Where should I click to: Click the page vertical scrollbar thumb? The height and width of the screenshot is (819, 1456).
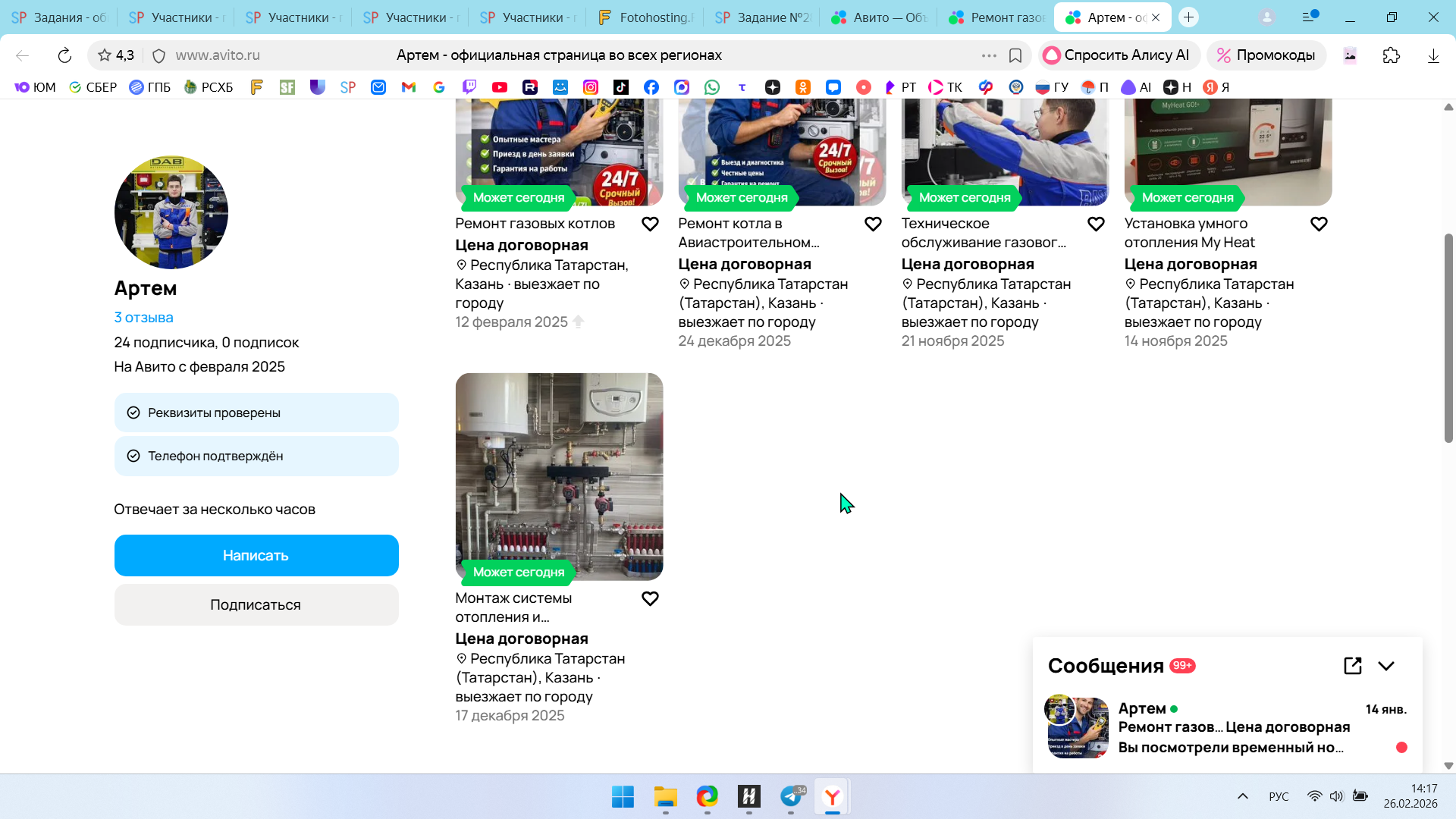pos(1448,337)
